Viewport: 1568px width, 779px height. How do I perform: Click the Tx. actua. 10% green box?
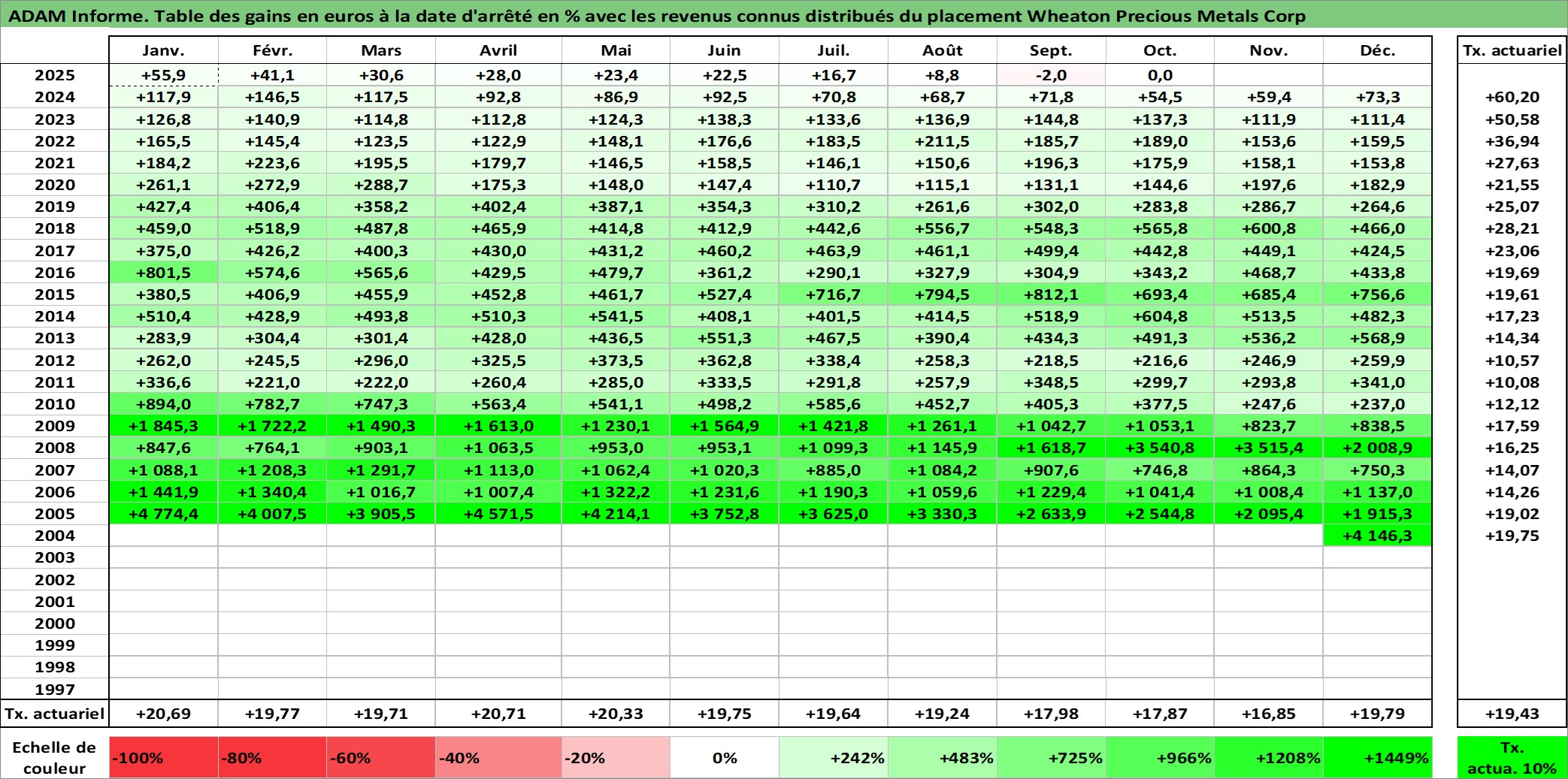1512,757
